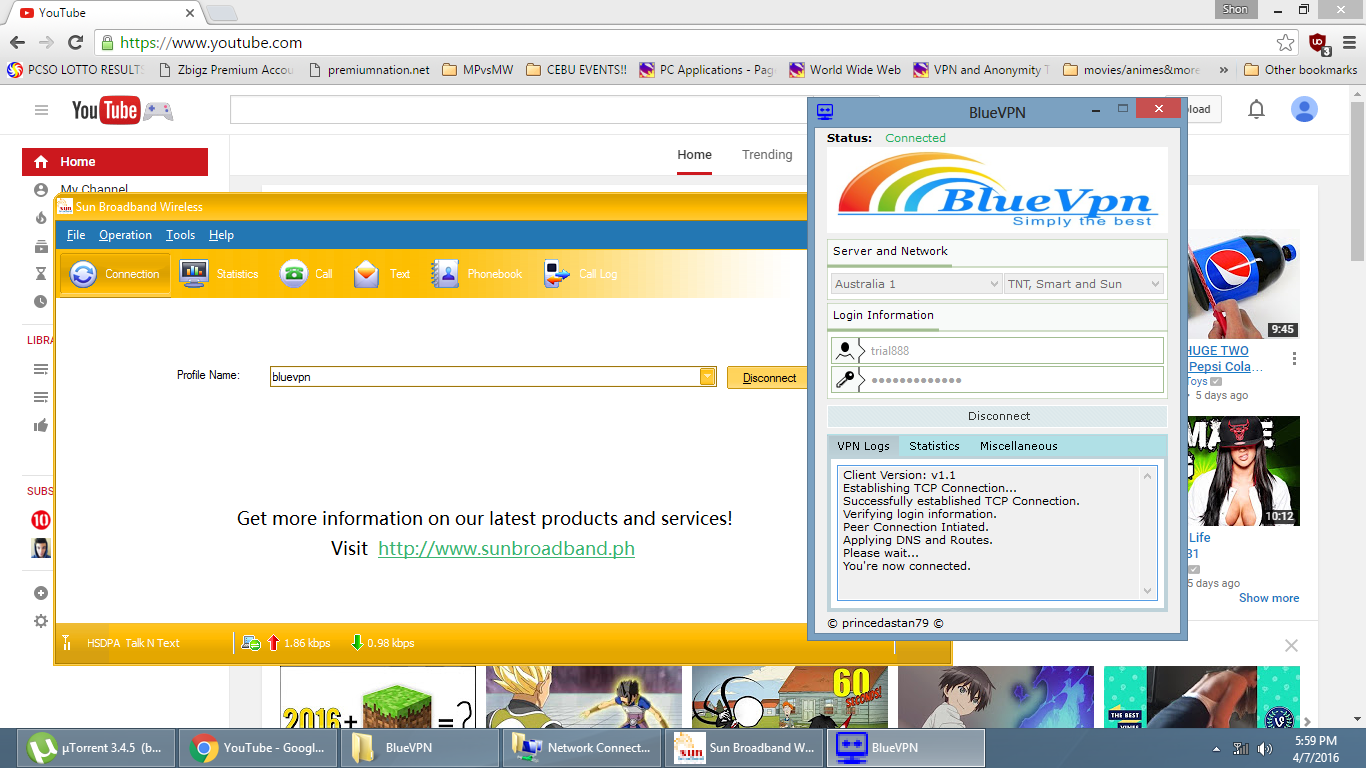The width and height of the screenshot is (1366, 768).
Task: Open premiumnation.net bookmark
Action: tap(368, 70)
